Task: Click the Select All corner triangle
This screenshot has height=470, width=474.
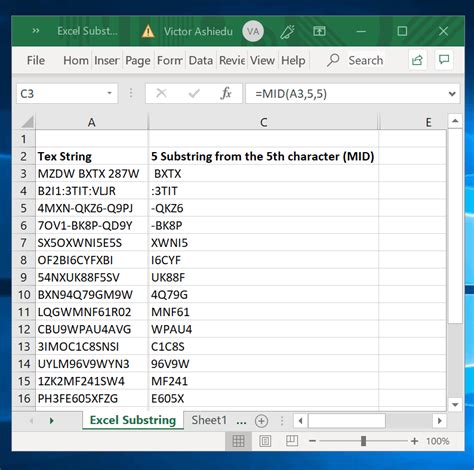Action: (x=27, y=122)
